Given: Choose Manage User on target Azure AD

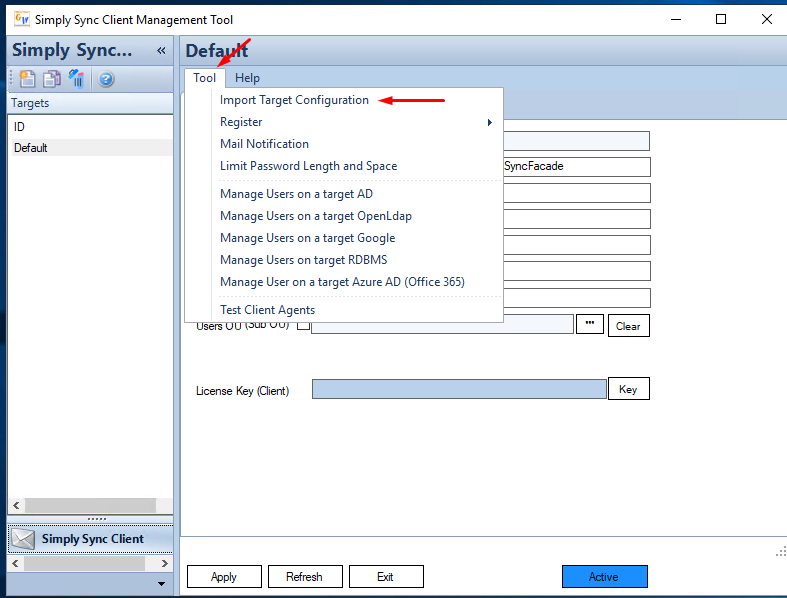Looking at the screenshot, I should click(x=342, y=282).
